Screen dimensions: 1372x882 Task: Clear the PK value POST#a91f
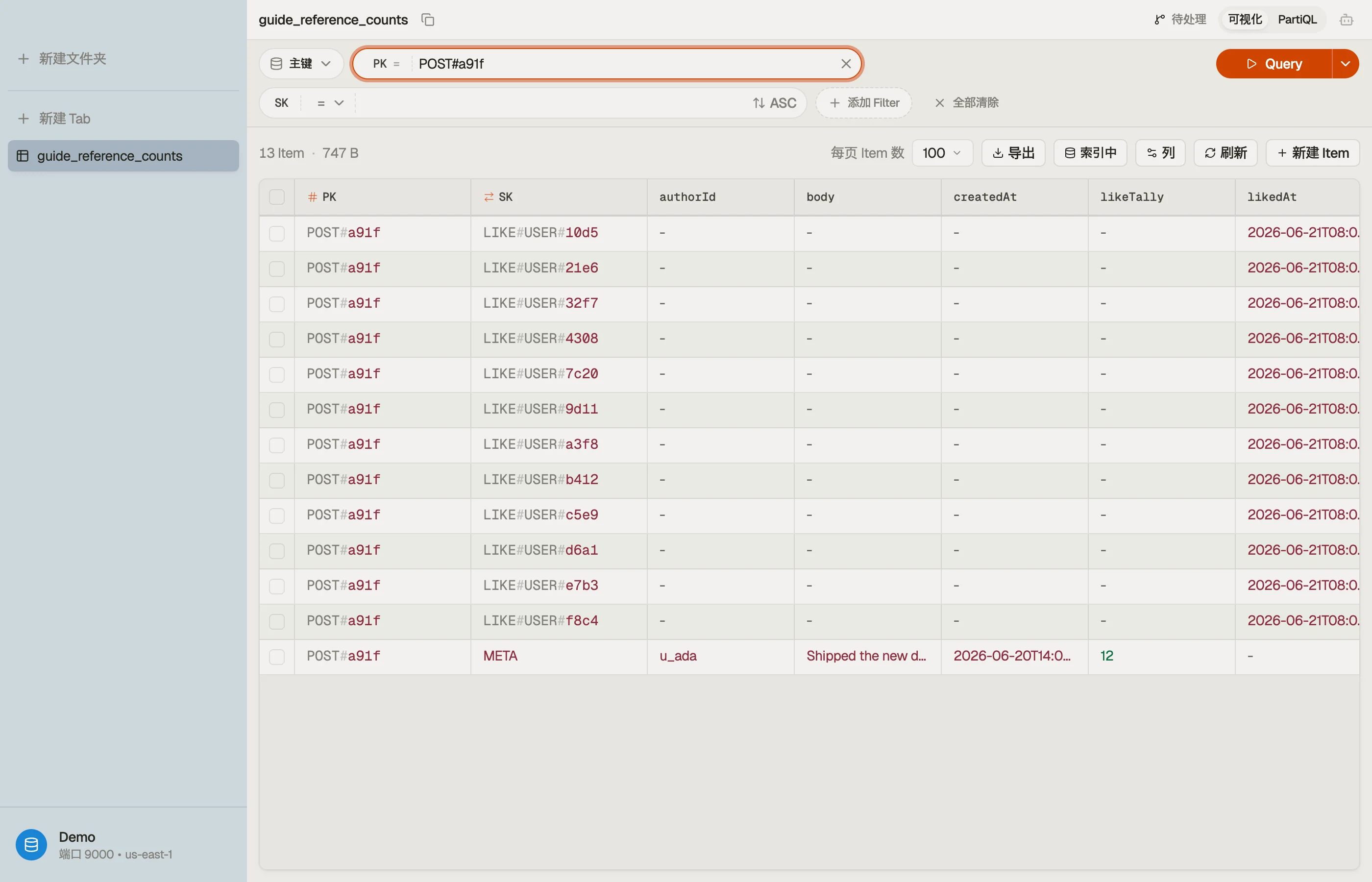coord(846,64)
